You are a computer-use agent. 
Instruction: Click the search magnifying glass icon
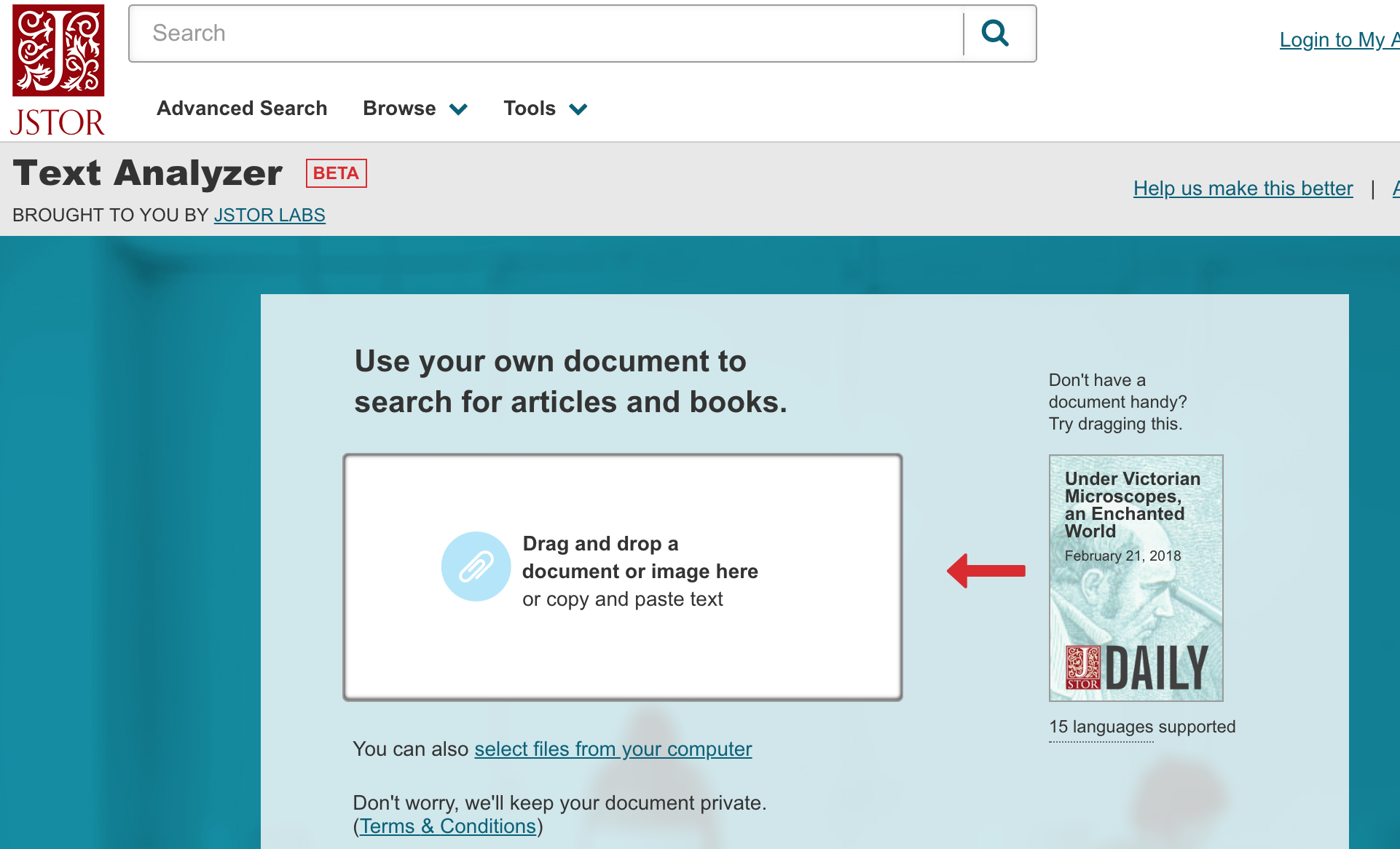pyautogui.click(x=996, y=33)
